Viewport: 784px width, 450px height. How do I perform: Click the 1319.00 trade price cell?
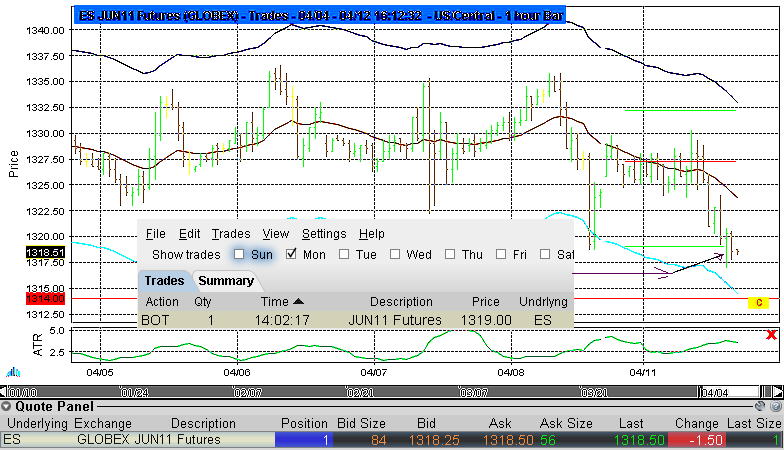tap(486, 320)
